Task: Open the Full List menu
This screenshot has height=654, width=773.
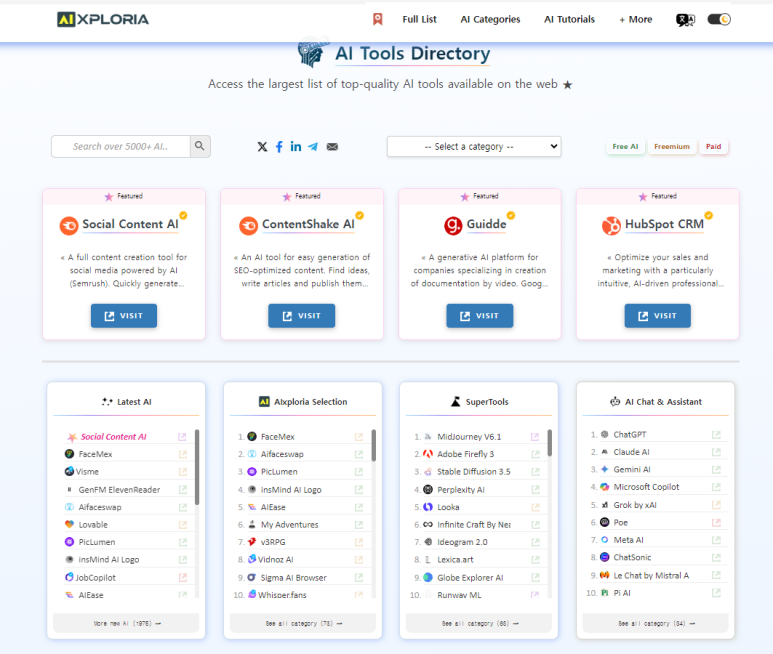Action: 419,19
